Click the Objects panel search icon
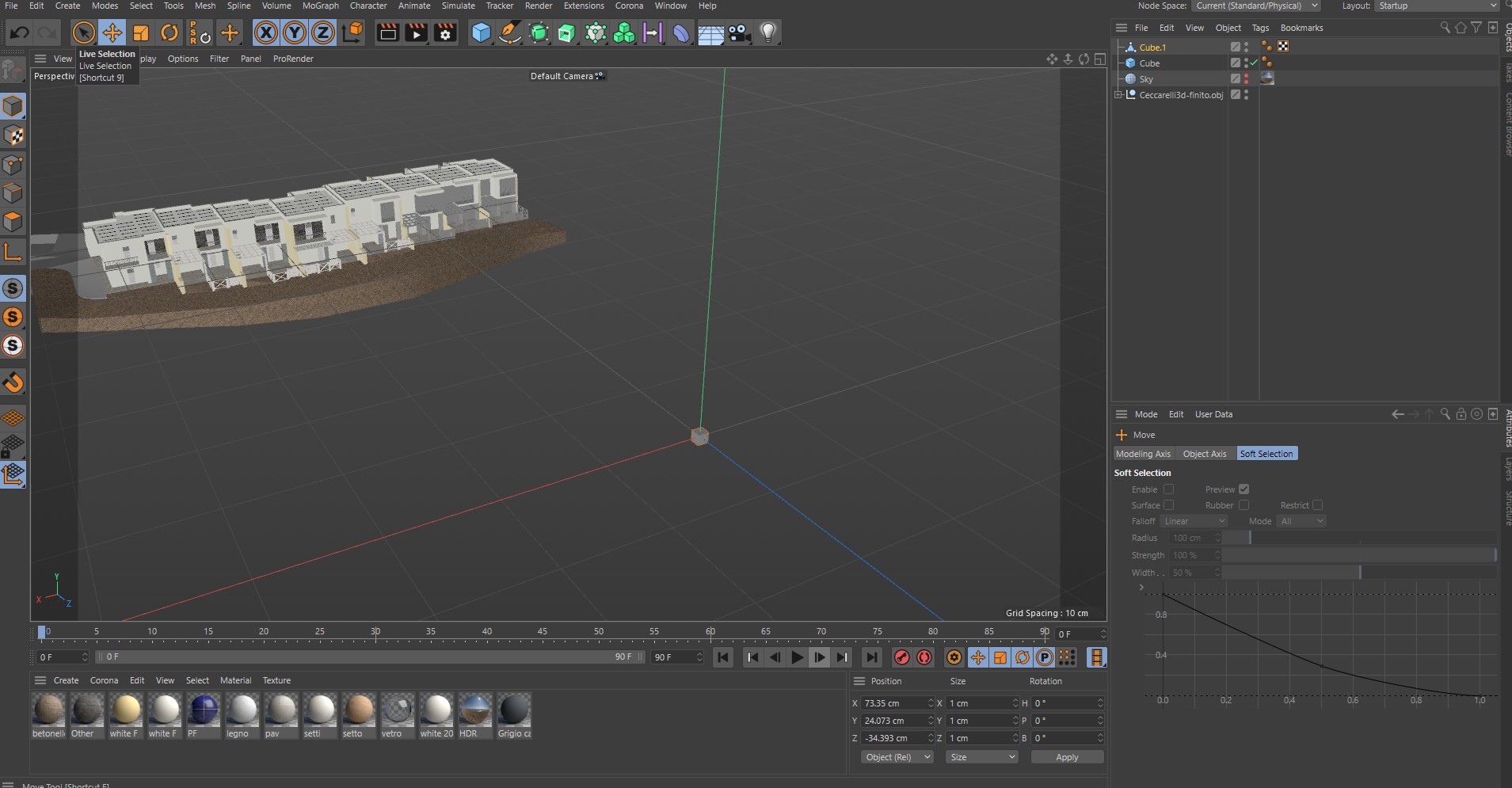Viewport: 1512px width, 788px height. [x=1445, y=28]
